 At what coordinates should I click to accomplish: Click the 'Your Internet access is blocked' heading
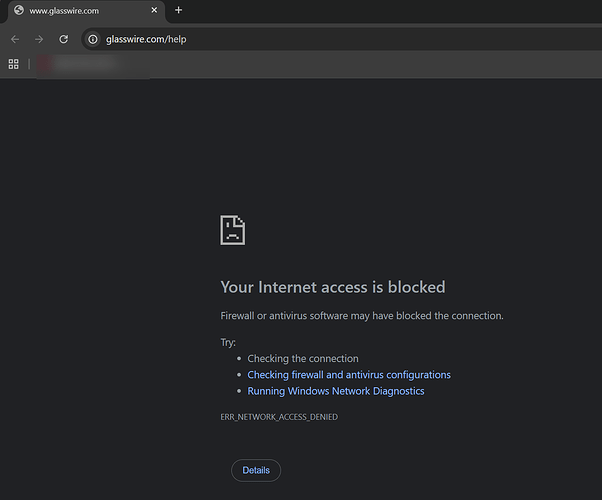click(x=333, y=287)
